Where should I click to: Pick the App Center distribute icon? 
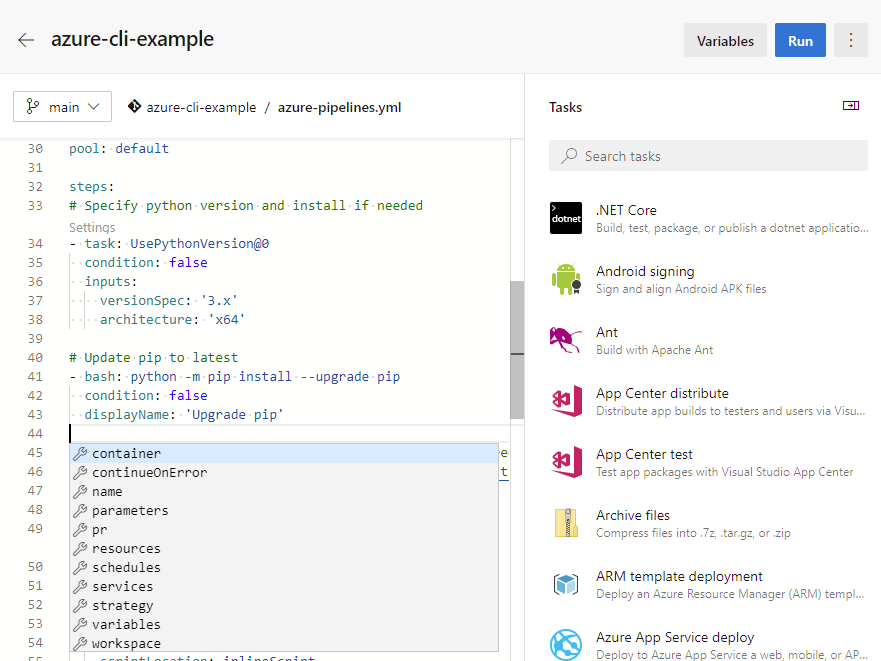point(566,401)
